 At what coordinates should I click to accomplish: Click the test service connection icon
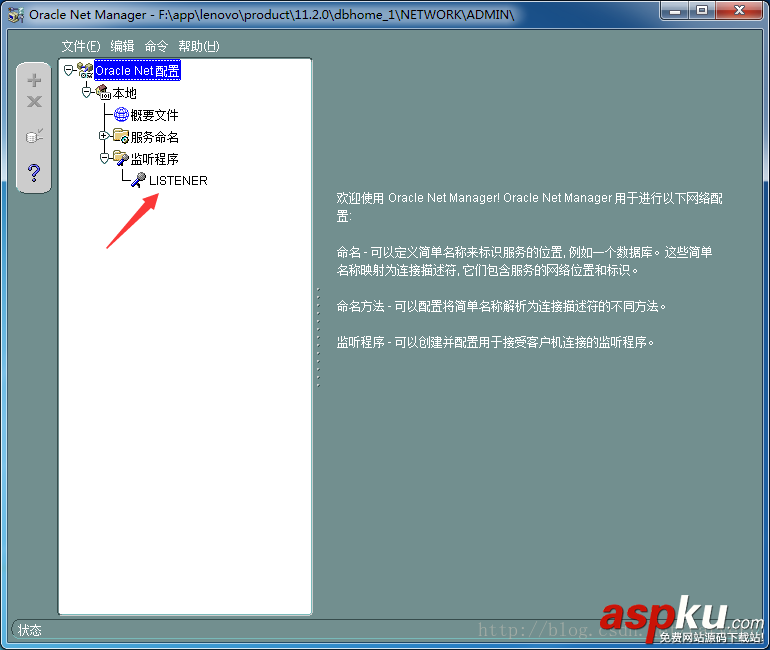pos(34,136)
